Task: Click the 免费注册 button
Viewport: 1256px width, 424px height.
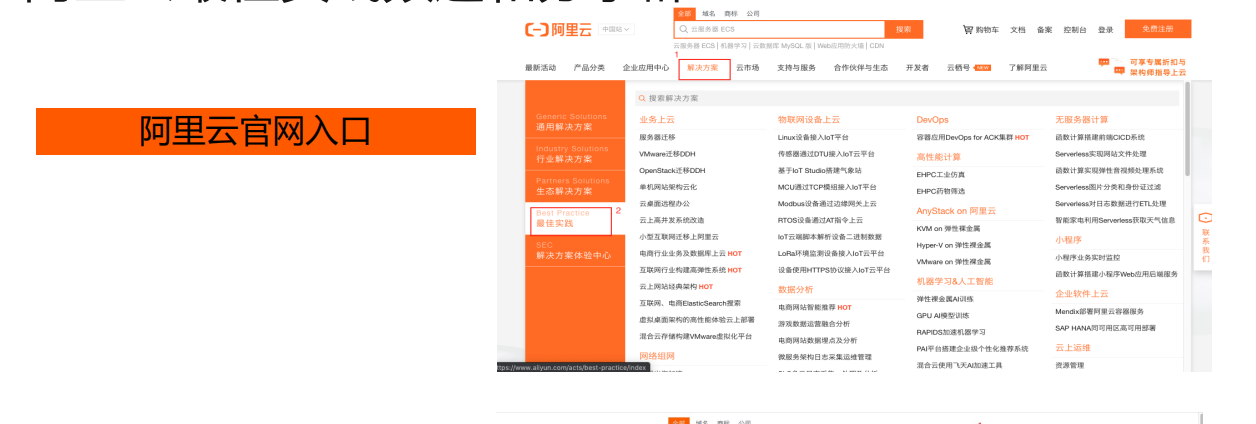Action: 1157,29
